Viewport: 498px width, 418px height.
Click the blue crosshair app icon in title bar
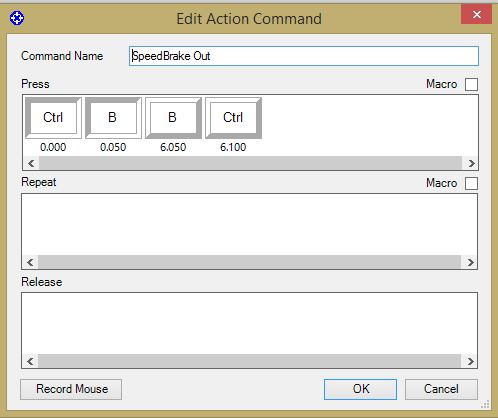(x=17, y=18)
